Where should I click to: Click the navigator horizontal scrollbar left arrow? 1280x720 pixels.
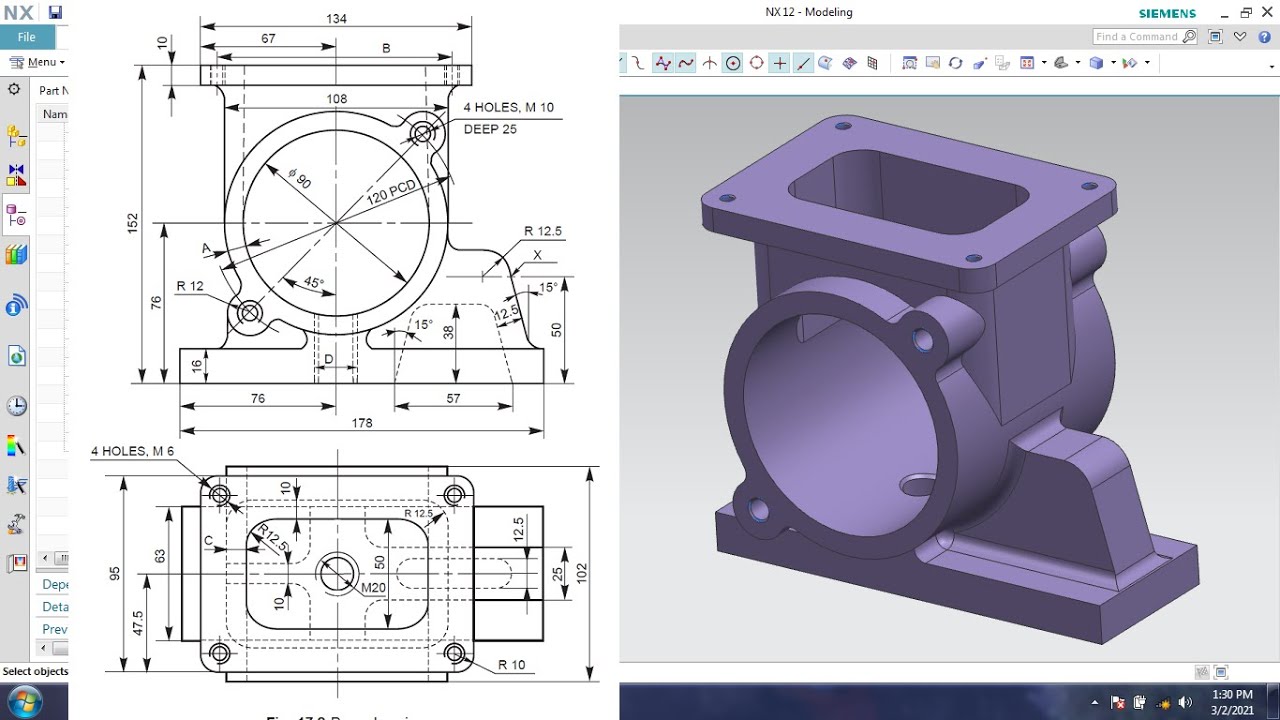[43, 557]
